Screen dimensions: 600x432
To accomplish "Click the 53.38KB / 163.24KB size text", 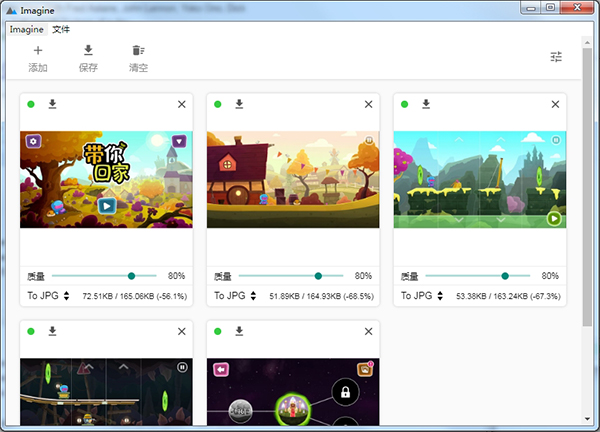I will point(508,296).
